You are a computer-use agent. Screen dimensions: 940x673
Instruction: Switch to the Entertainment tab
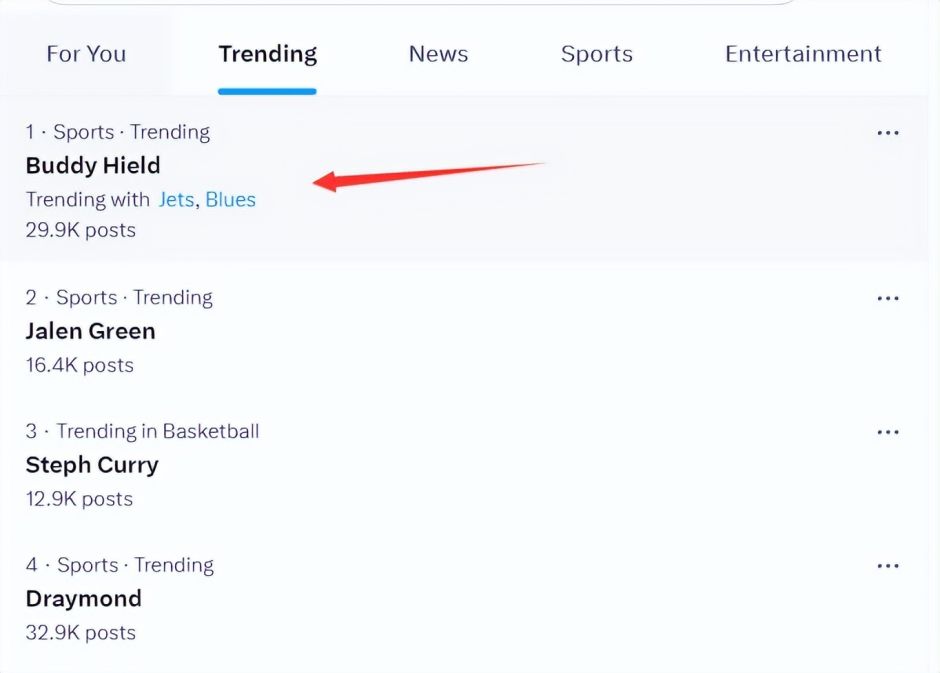tap(803, 54)
